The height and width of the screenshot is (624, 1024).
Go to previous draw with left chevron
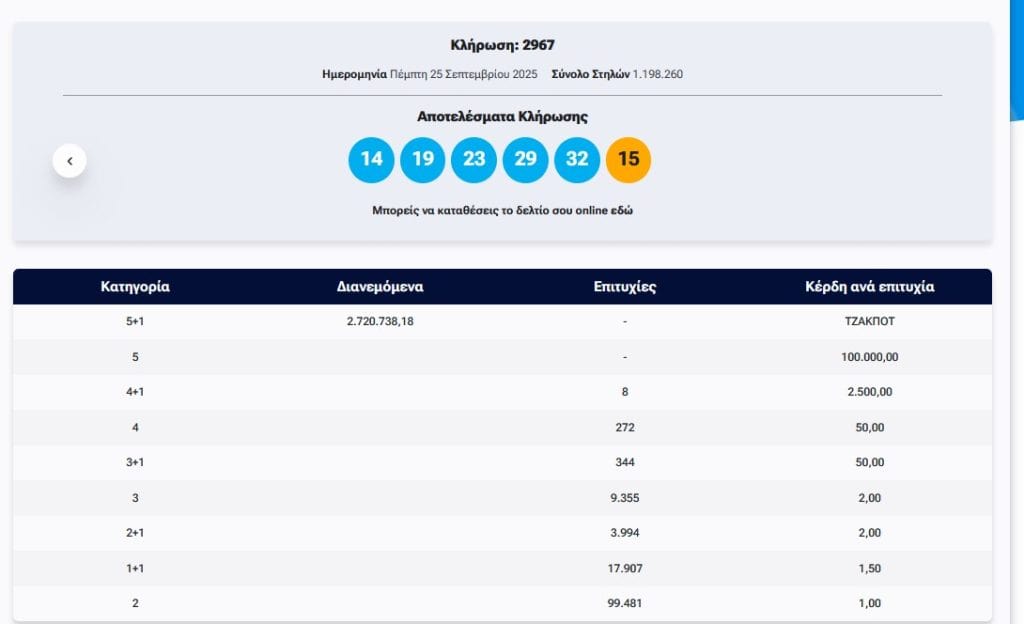69,160
